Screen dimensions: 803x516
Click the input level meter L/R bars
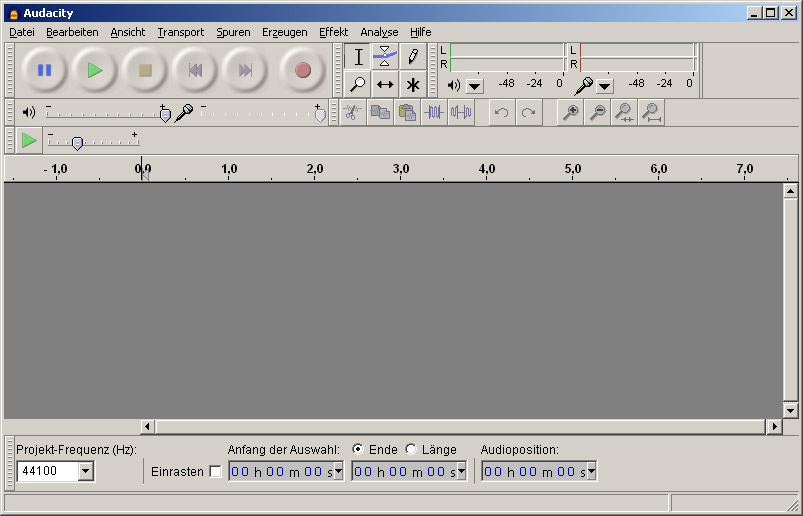(x=638, y=57)
